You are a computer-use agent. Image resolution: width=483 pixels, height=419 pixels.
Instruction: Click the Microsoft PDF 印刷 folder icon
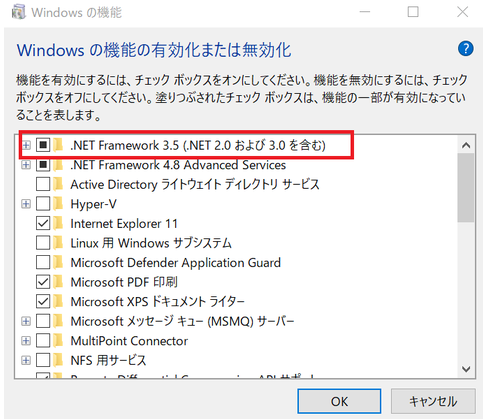(x=58, y=282)
